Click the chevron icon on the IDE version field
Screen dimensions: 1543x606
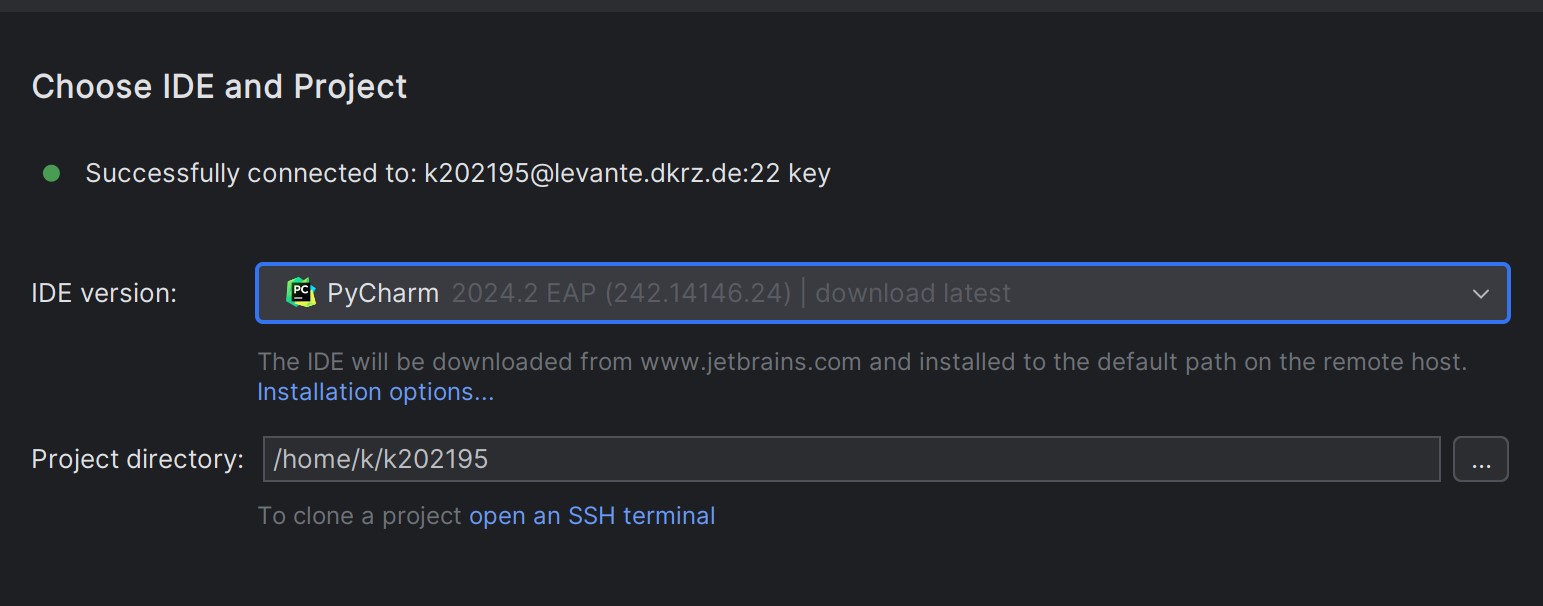tap(1479, 293)
